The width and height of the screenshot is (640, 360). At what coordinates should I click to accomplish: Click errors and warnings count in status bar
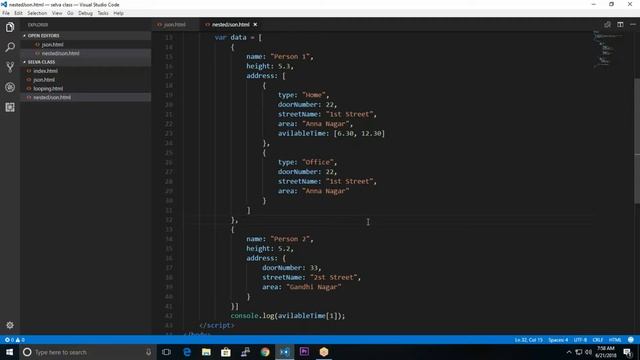[x=15, y=340]
